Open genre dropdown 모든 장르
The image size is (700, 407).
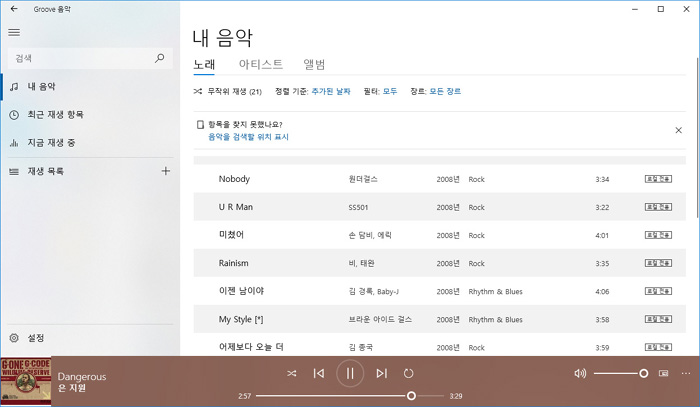[445, 91]
